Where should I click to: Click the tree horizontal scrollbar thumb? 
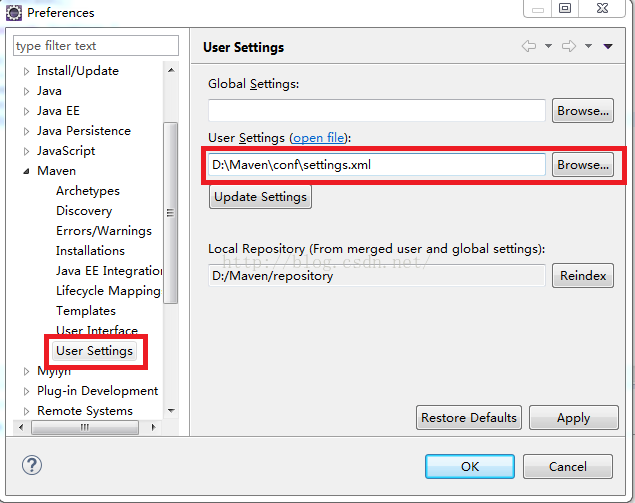click(85, 427)
